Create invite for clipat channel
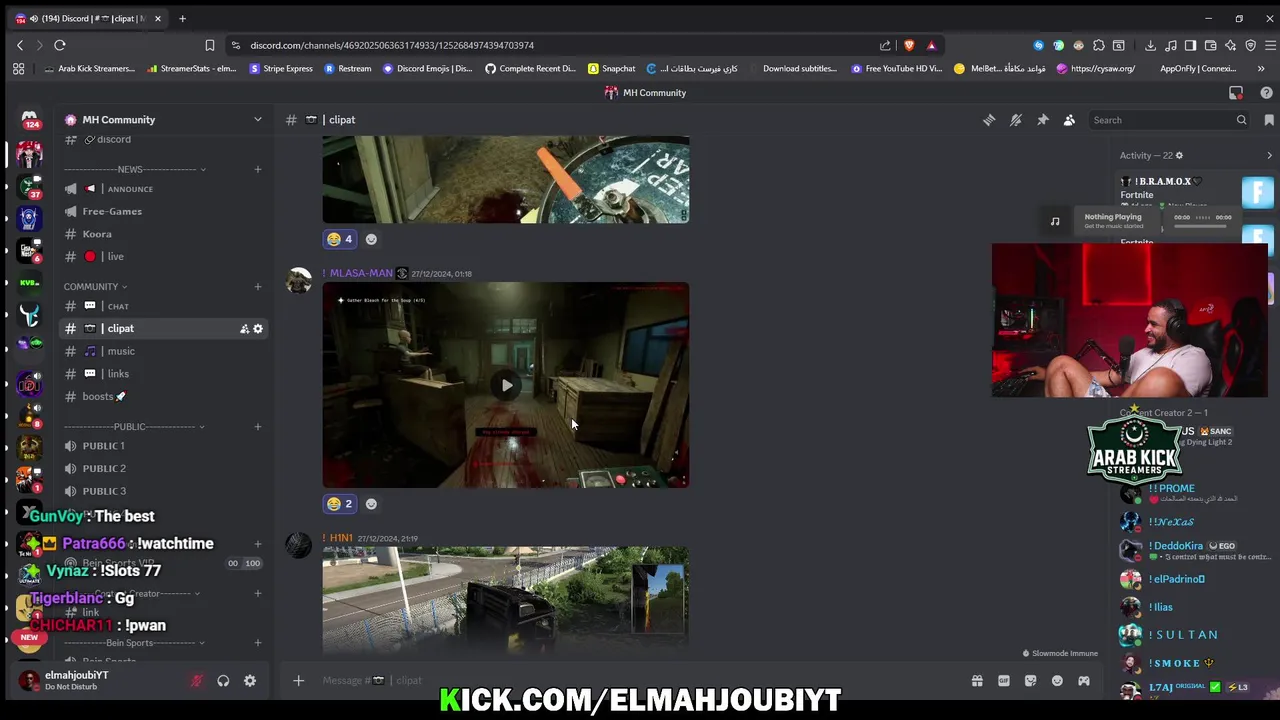This screenshot has width=1280, height=720. coord(244,329)
